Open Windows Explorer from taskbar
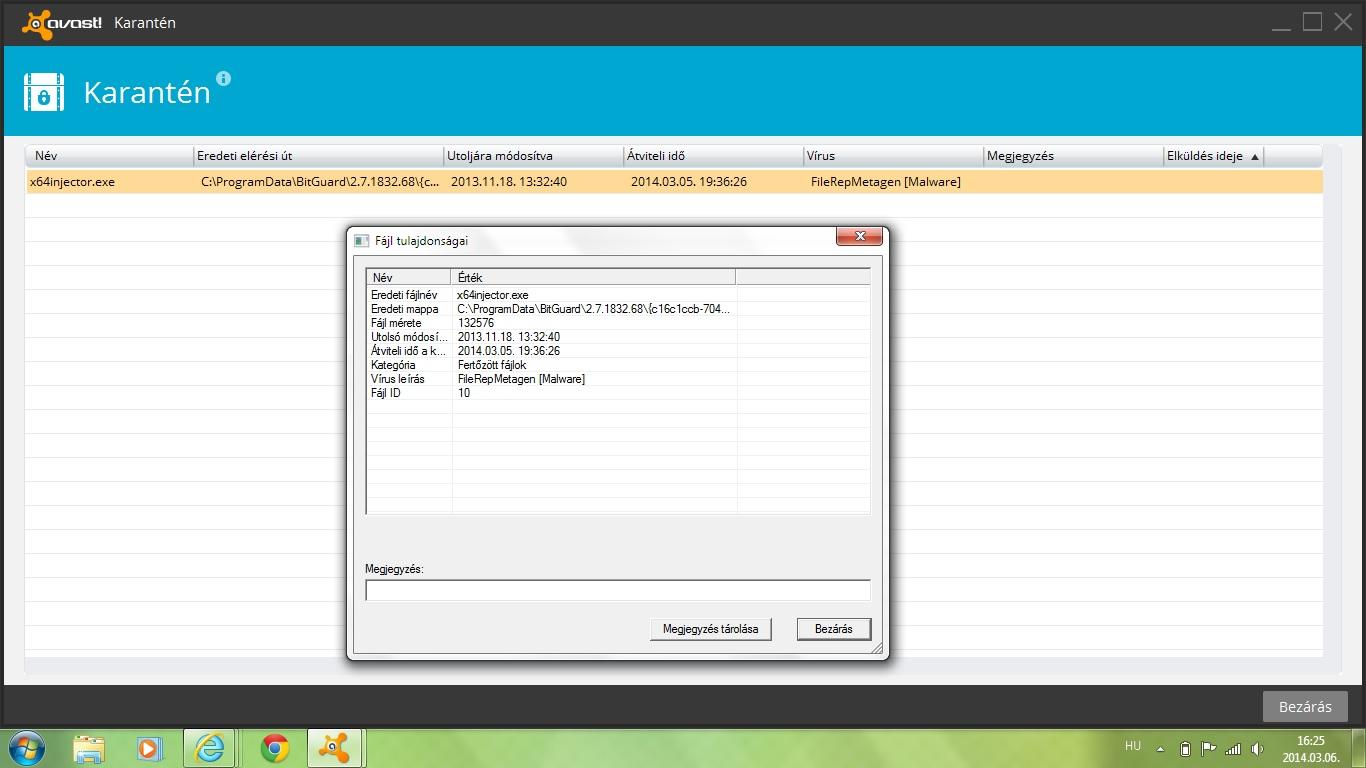This screenshot has height=768, width=1366. point(89,748)
